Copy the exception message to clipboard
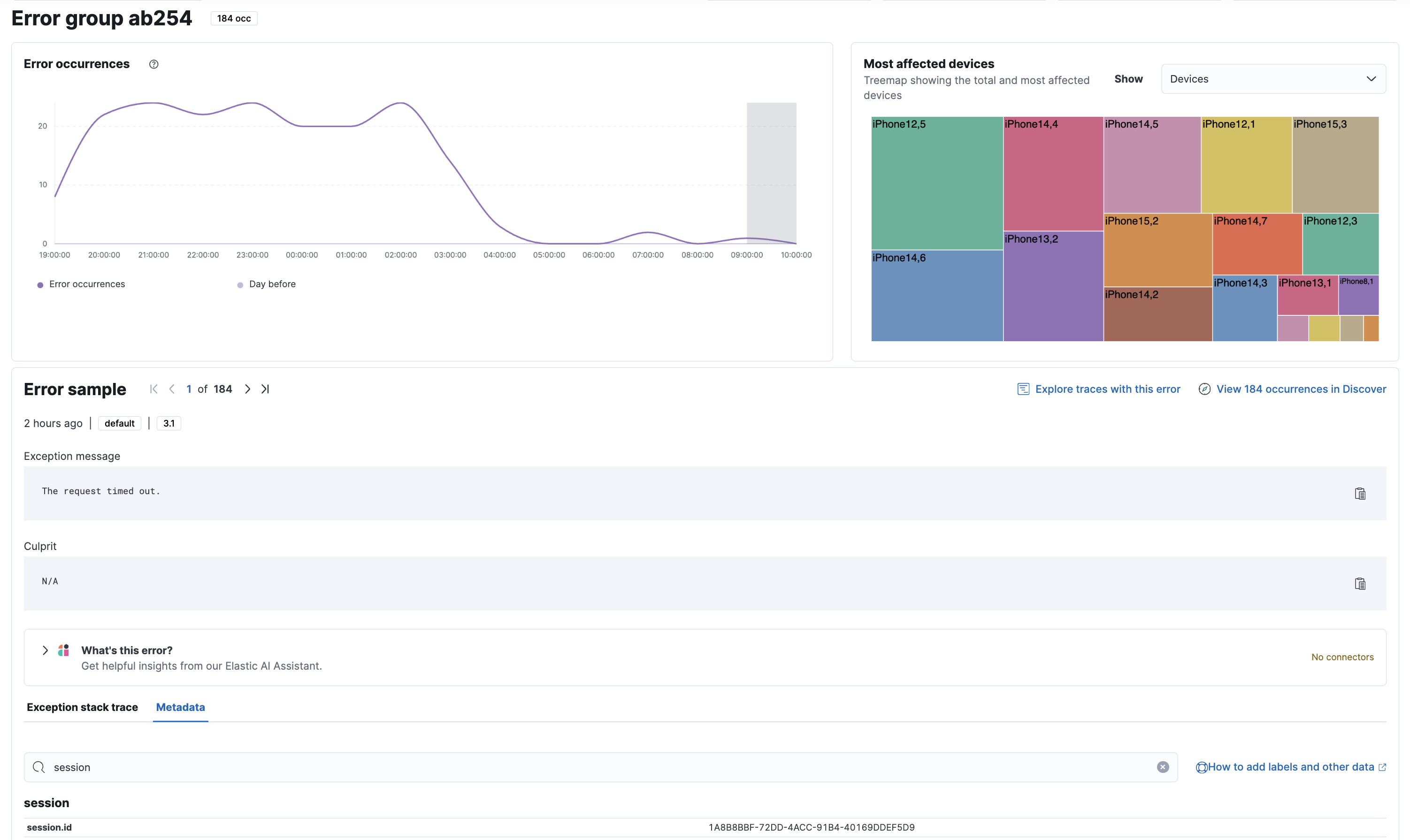Image resolution: width=1410 pixels, height=840 pixels. click(x=1360, y=494)
